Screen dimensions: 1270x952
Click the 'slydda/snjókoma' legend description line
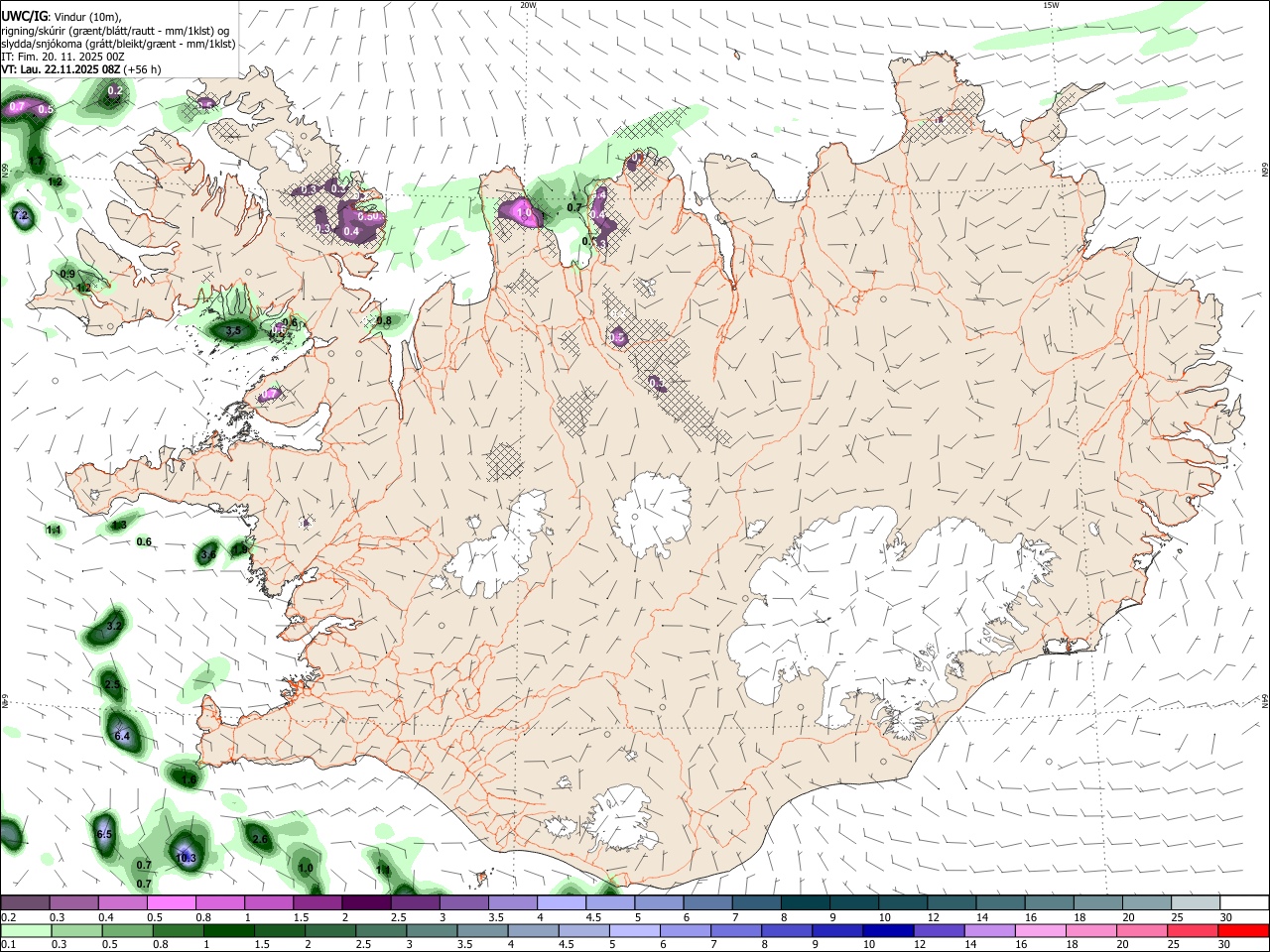coord(118,44)
